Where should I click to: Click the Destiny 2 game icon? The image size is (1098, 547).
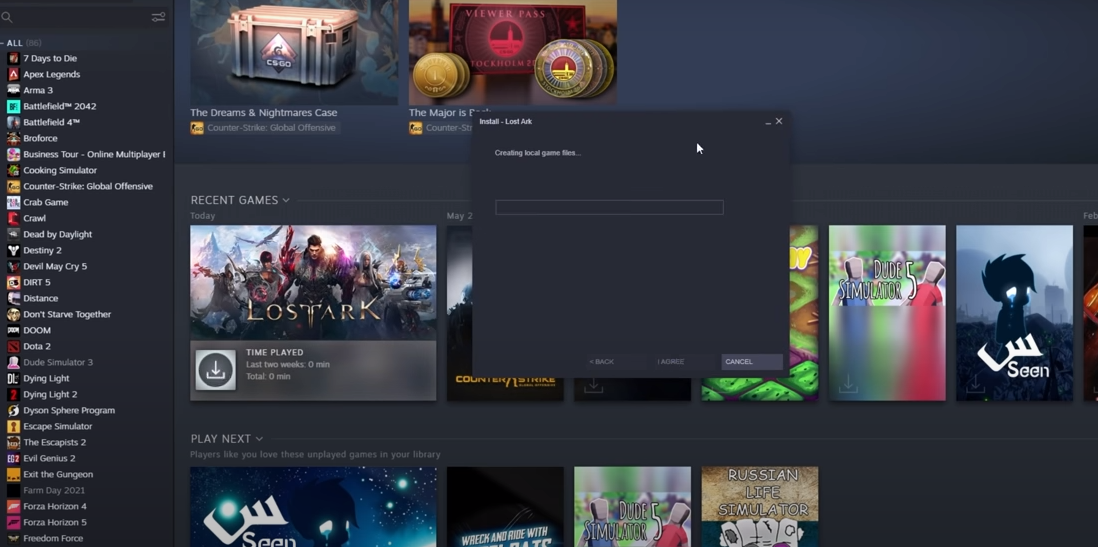(13, 250)
